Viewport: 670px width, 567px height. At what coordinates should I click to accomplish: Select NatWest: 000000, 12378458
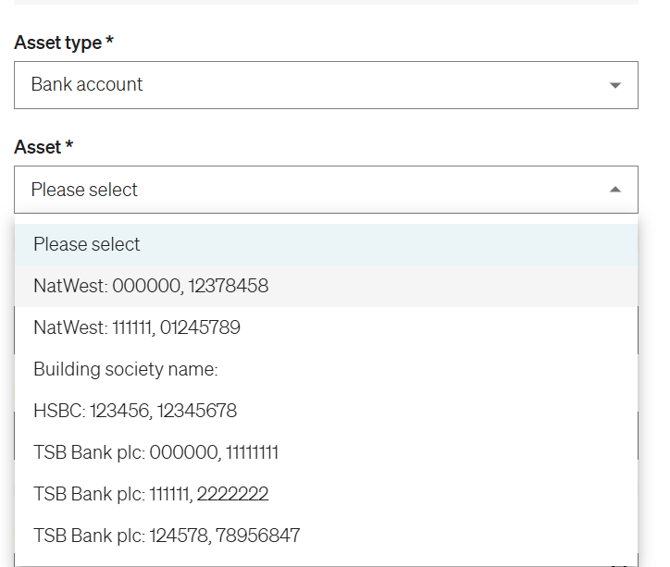coord(151,286)
